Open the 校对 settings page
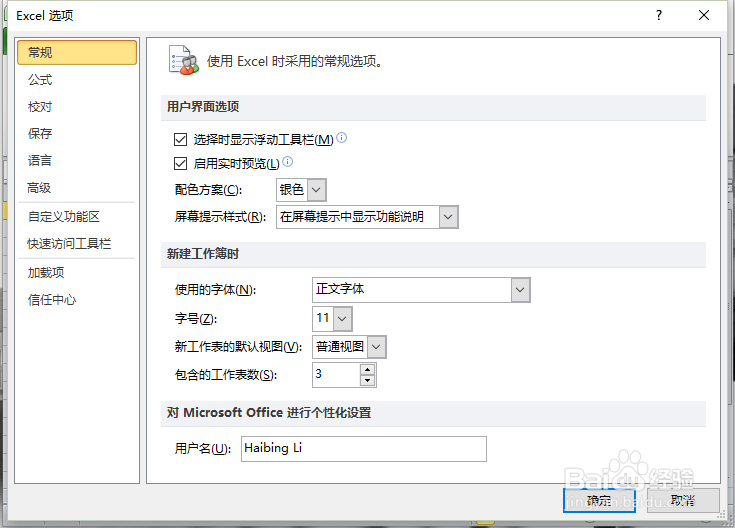Image resolution: width=735 pixels, height=528 pixels. pos(40,107)
